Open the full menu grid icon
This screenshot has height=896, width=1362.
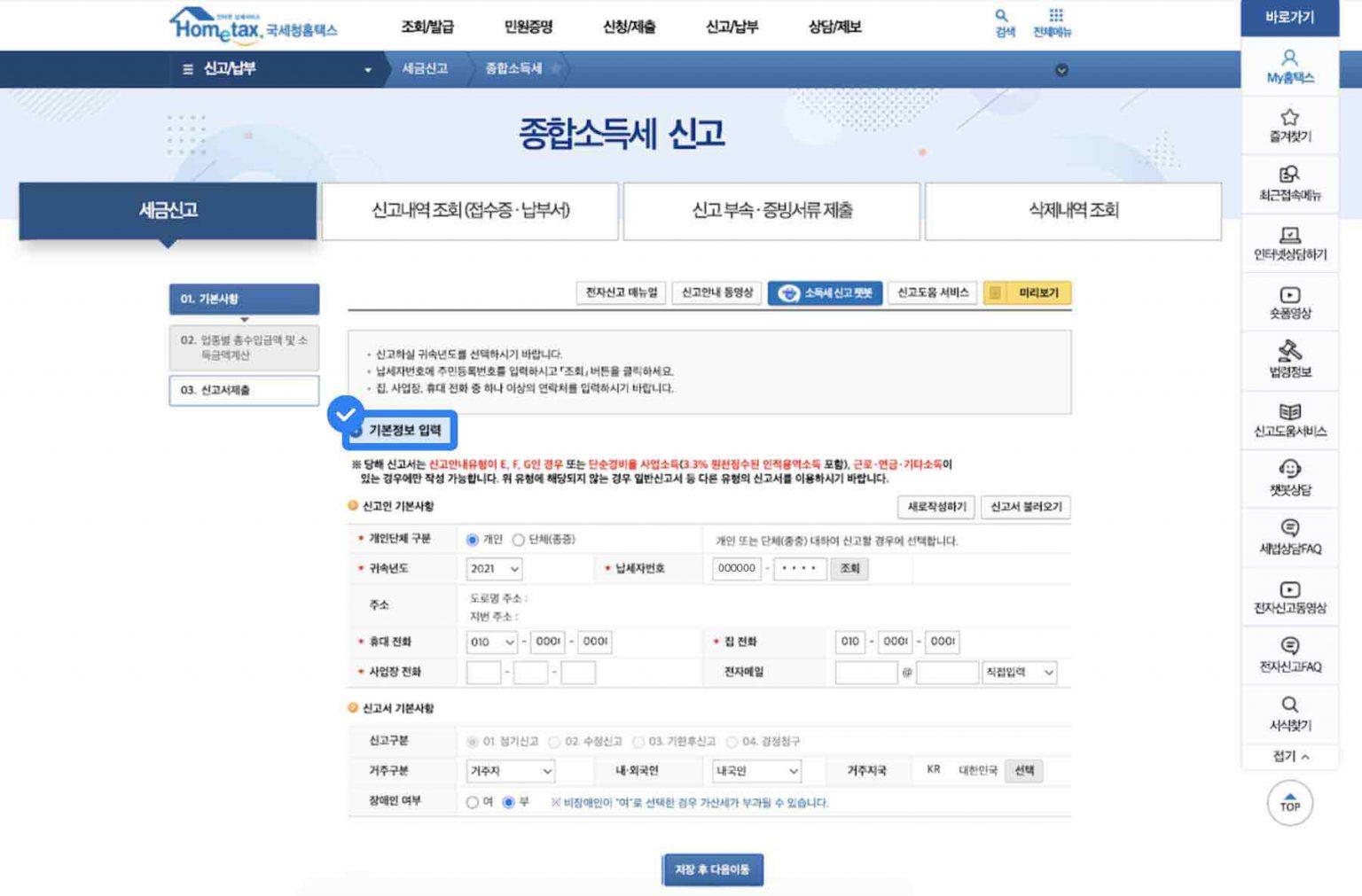coord(1055,16)
